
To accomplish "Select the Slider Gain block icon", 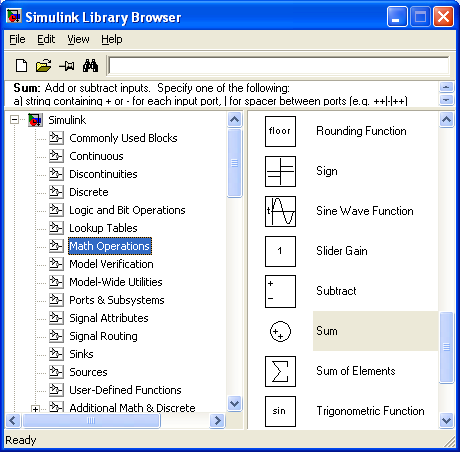I will coord(280,251).
